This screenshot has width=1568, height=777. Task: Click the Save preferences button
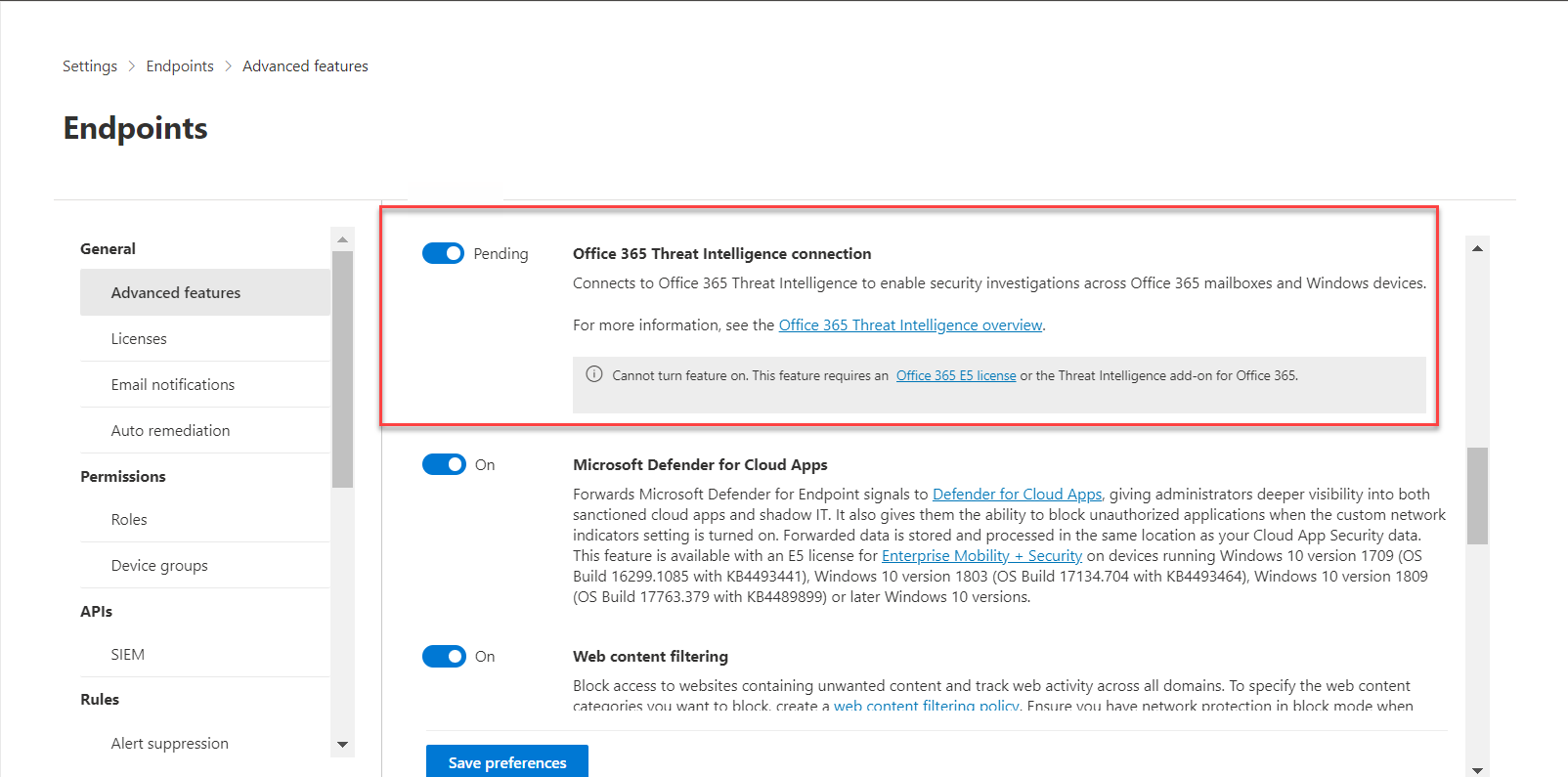[x=507, y=761]
